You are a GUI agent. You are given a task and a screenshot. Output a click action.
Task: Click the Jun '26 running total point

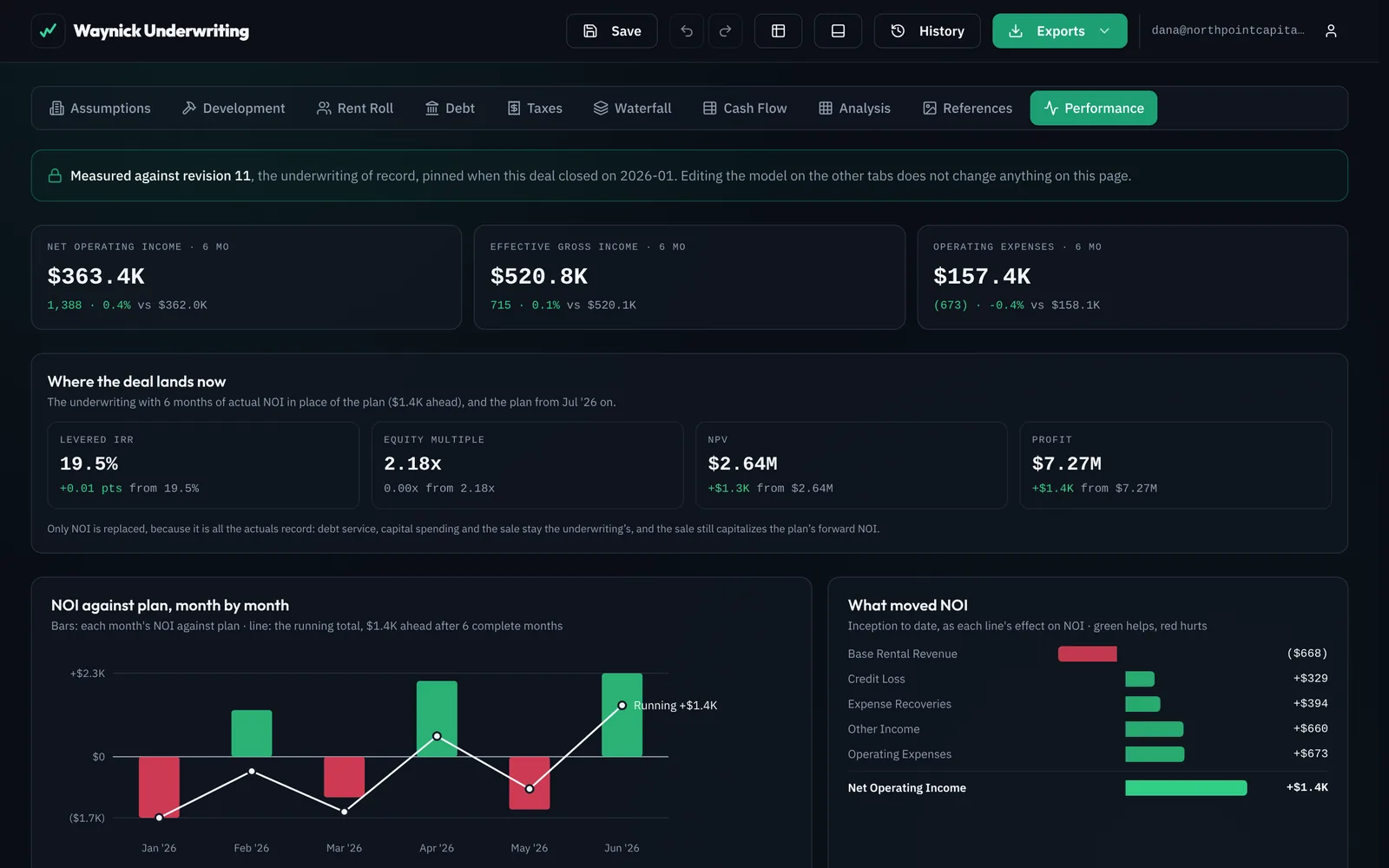coord(622,705)
